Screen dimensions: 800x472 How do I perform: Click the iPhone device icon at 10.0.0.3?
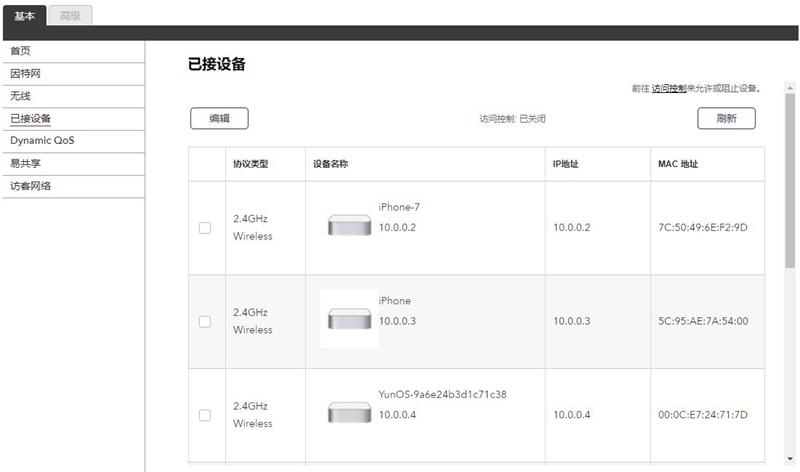click(x=349, y=319)
